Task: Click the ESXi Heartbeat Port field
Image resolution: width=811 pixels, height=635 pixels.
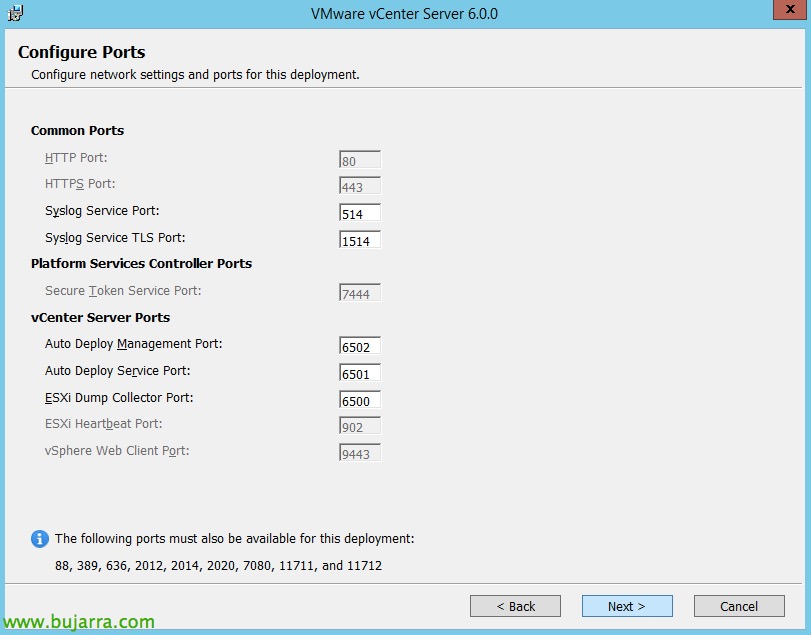Action: (360, 426)
